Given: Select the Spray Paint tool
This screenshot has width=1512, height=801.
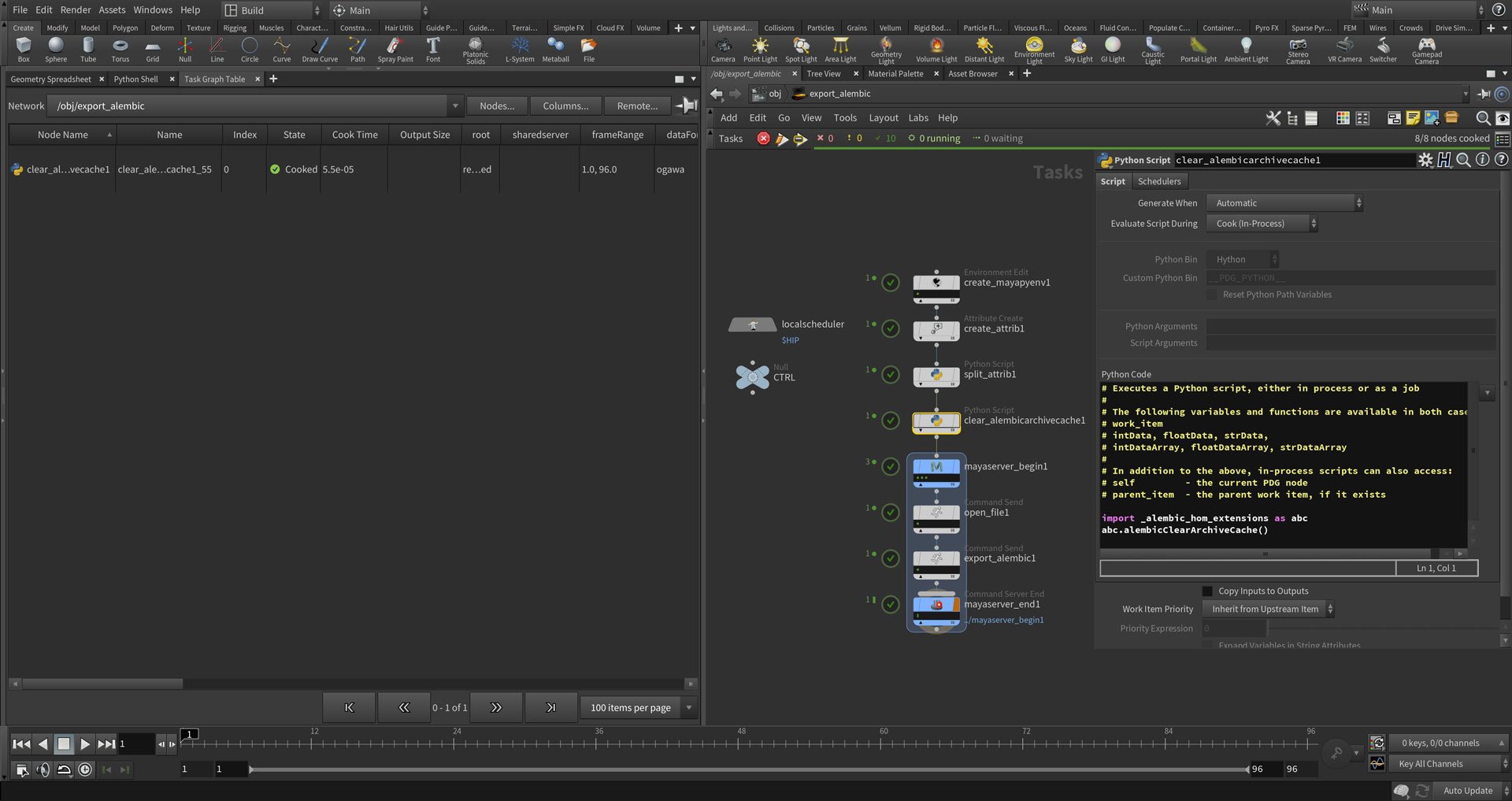Looking at the screenshot, I should coord(395,50).
